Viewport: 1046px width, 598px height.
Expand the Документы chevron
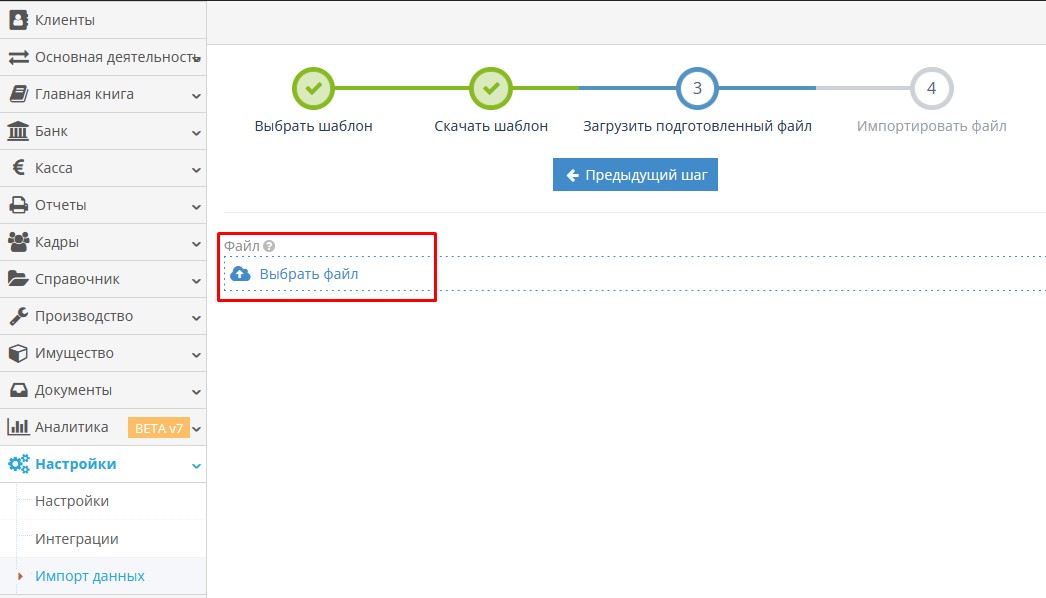coord(196,391)
